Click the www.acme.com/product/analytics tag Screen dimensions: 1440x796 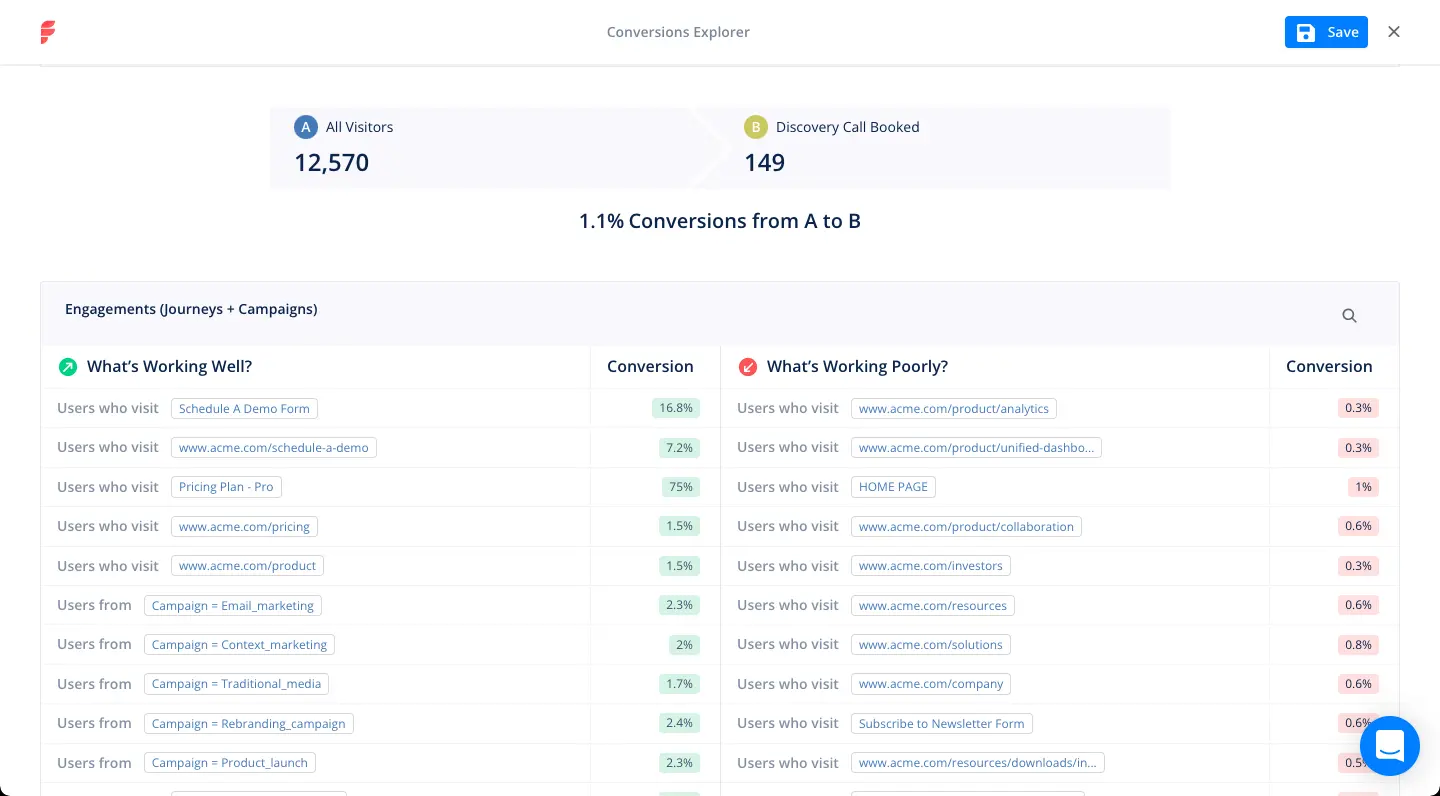tap(954, 408)
